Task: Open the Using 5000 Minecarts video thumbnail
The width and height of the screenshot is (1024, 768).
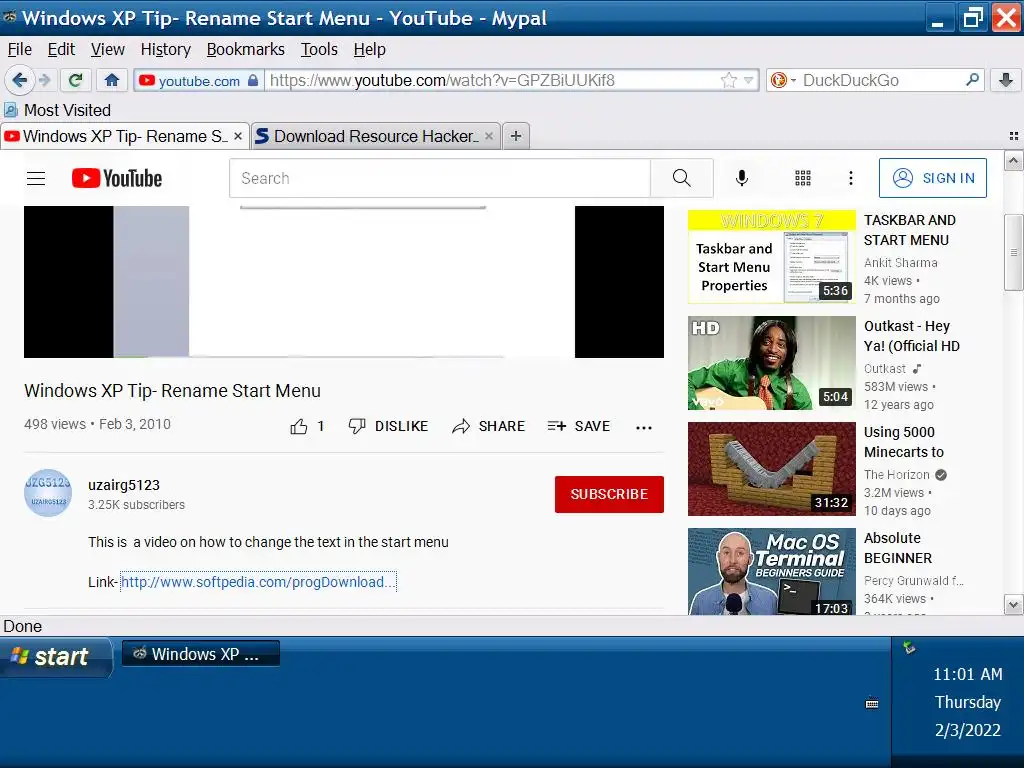Action: [772, 469]
